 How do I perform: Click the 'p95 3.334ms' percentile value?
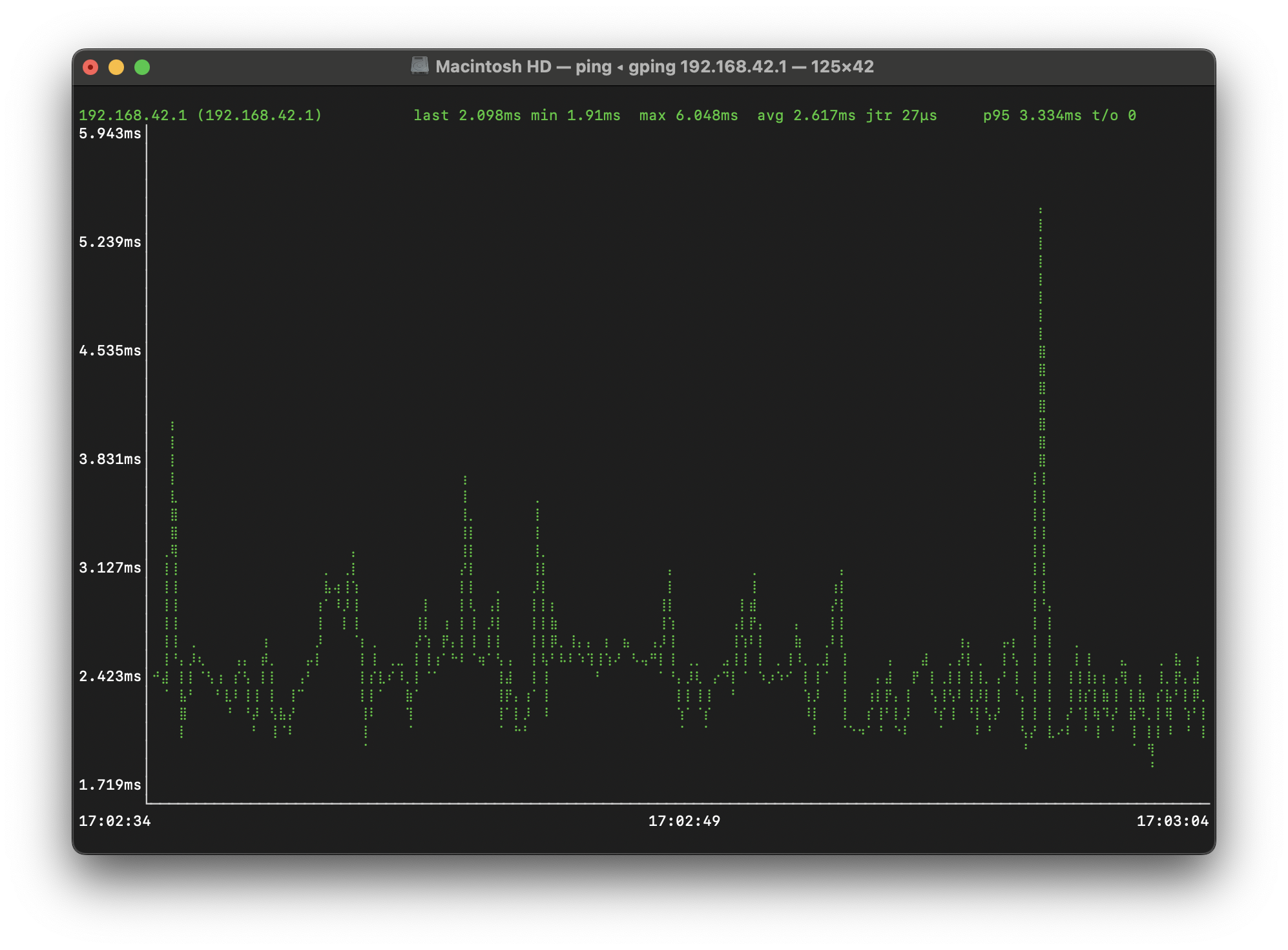coord(1032,115)
